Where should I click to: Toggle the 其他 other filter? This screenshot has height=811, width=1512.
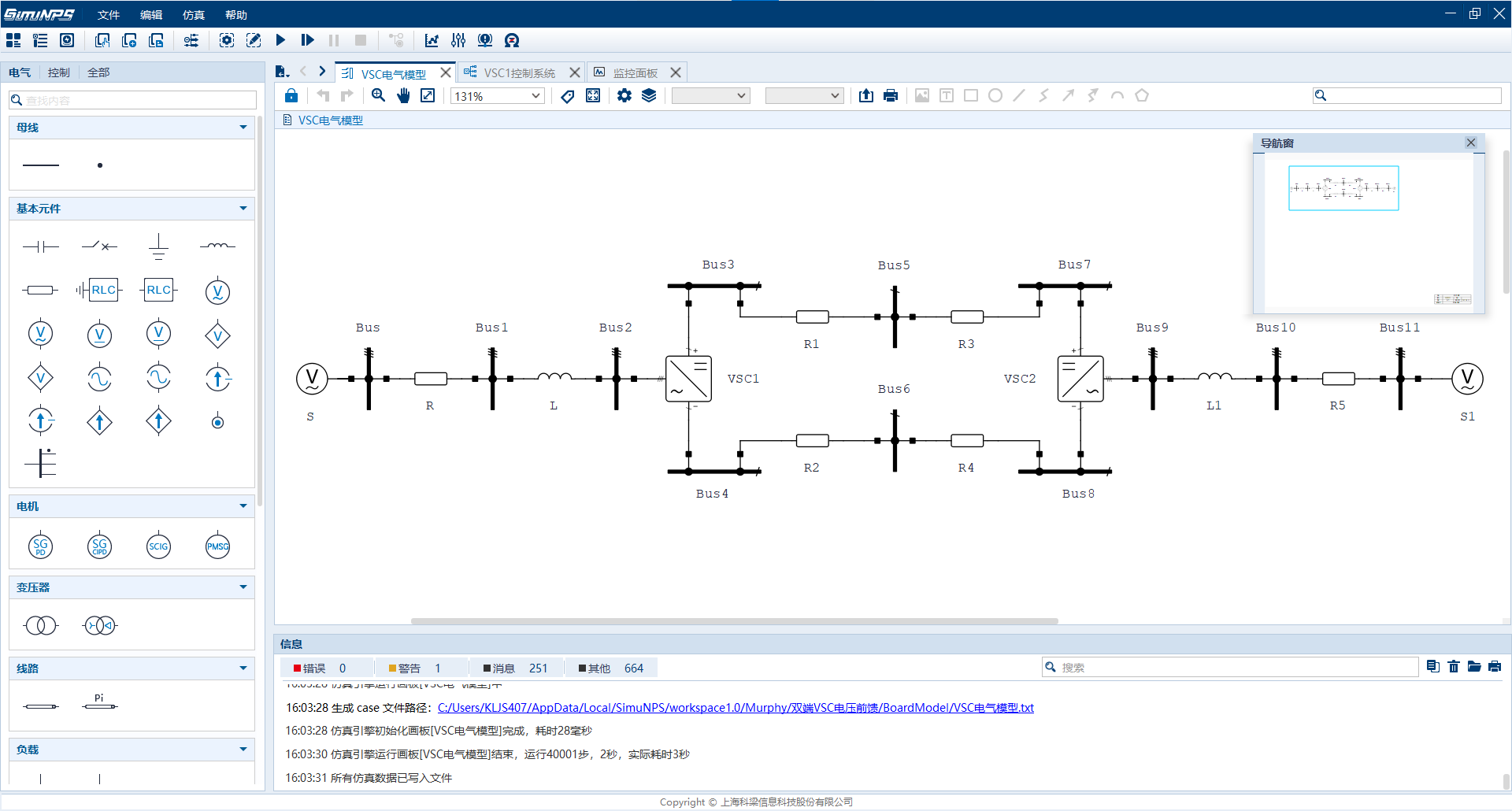pos(610,668)
